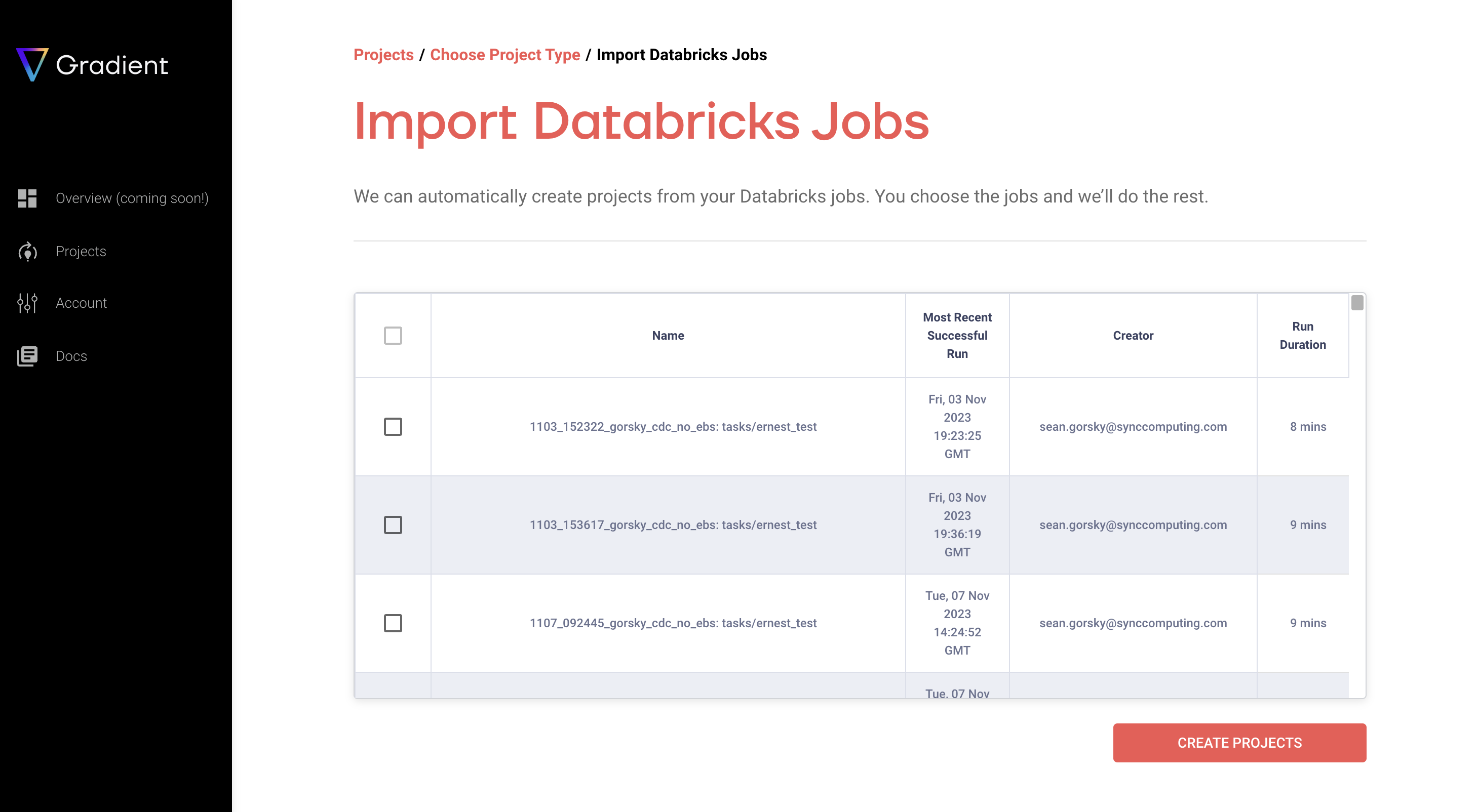Toggle the select-all checkbox in table header
Viewport: 1477px width, 812px height.
click(x=393, y=335)
